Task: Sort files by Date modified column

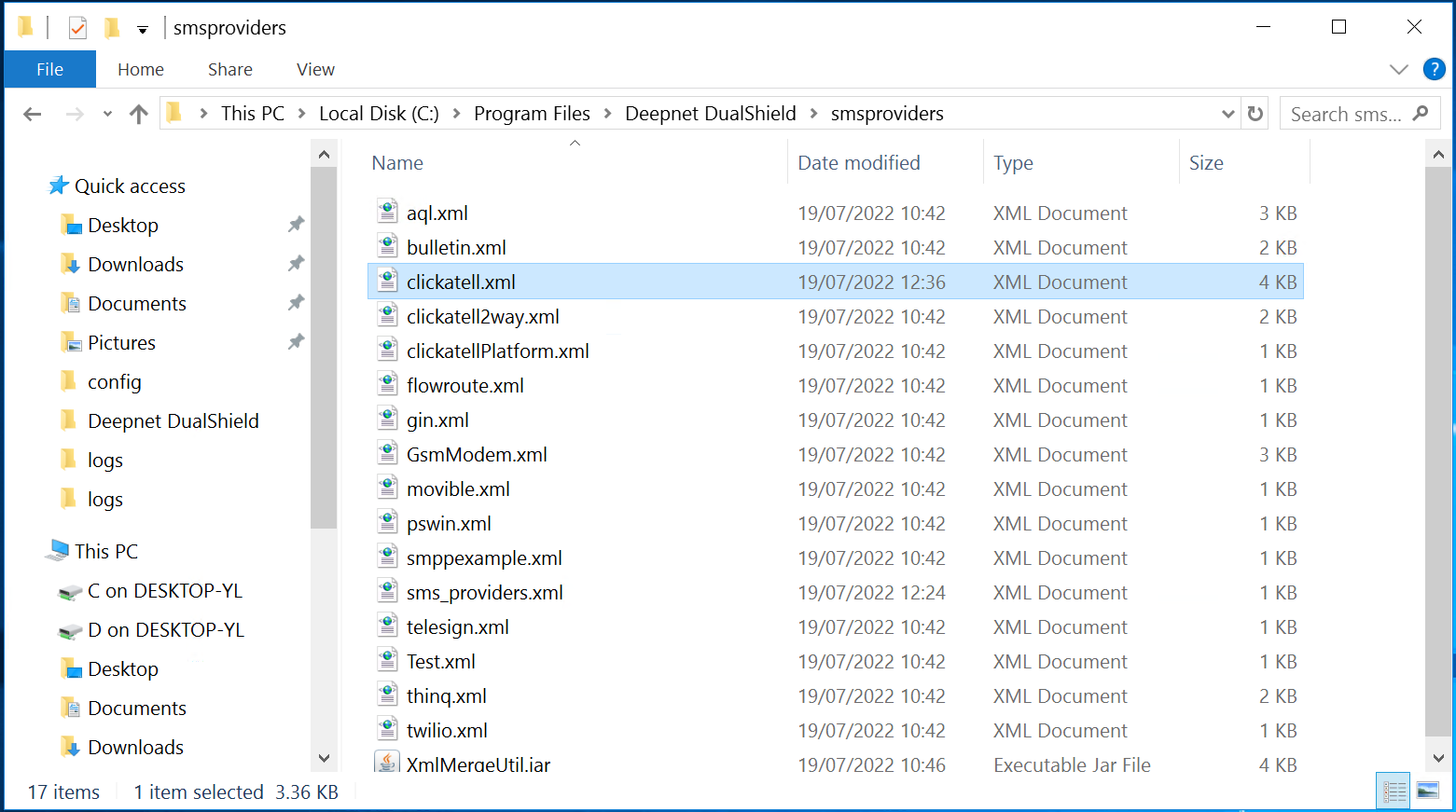Action: pyautogui.click(x=858, y=162)
